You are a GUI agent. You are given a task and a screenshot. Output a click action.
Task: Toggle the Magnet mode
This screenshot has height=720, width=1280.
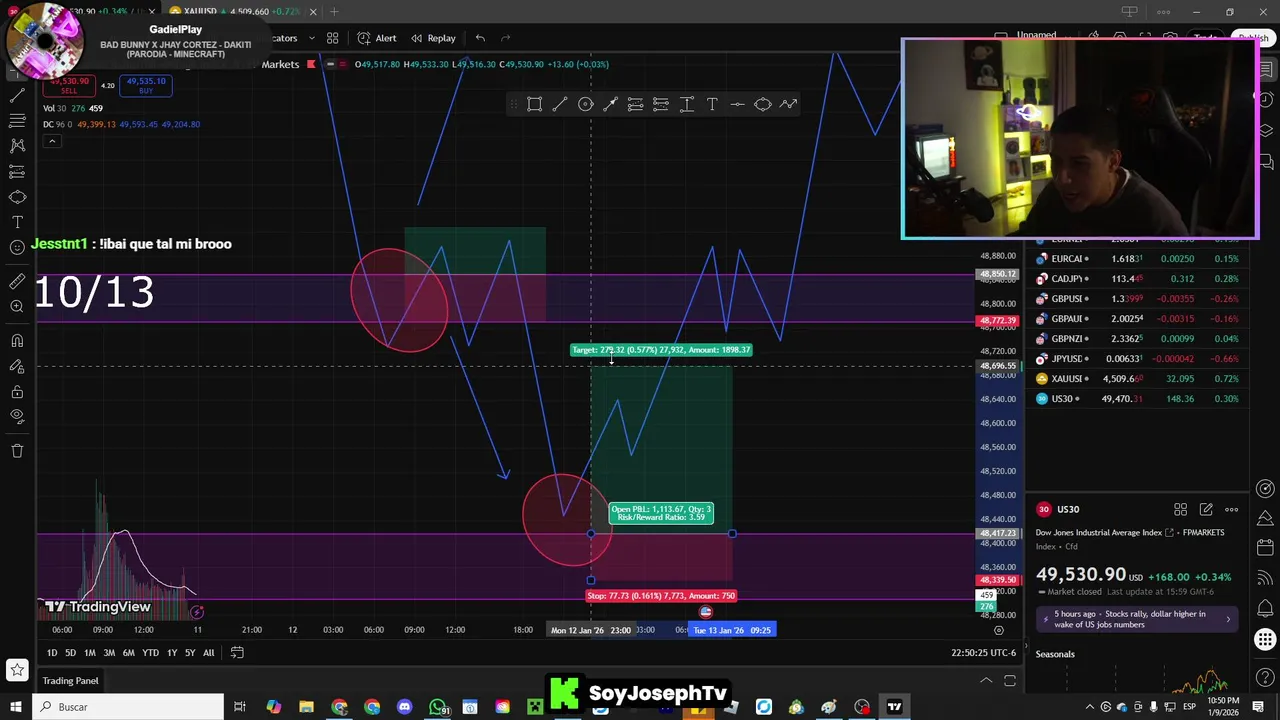[17, 340]
